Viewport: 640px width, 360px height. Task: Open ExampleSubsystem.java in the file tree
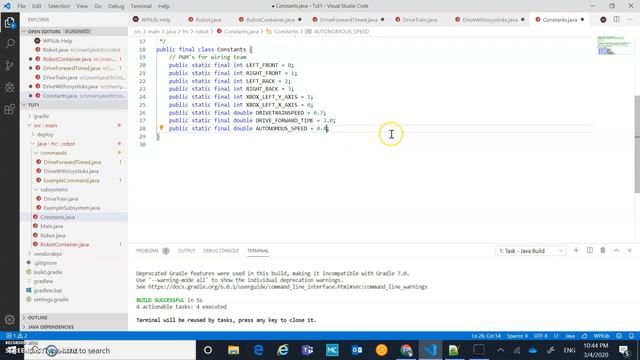(72, 208)
